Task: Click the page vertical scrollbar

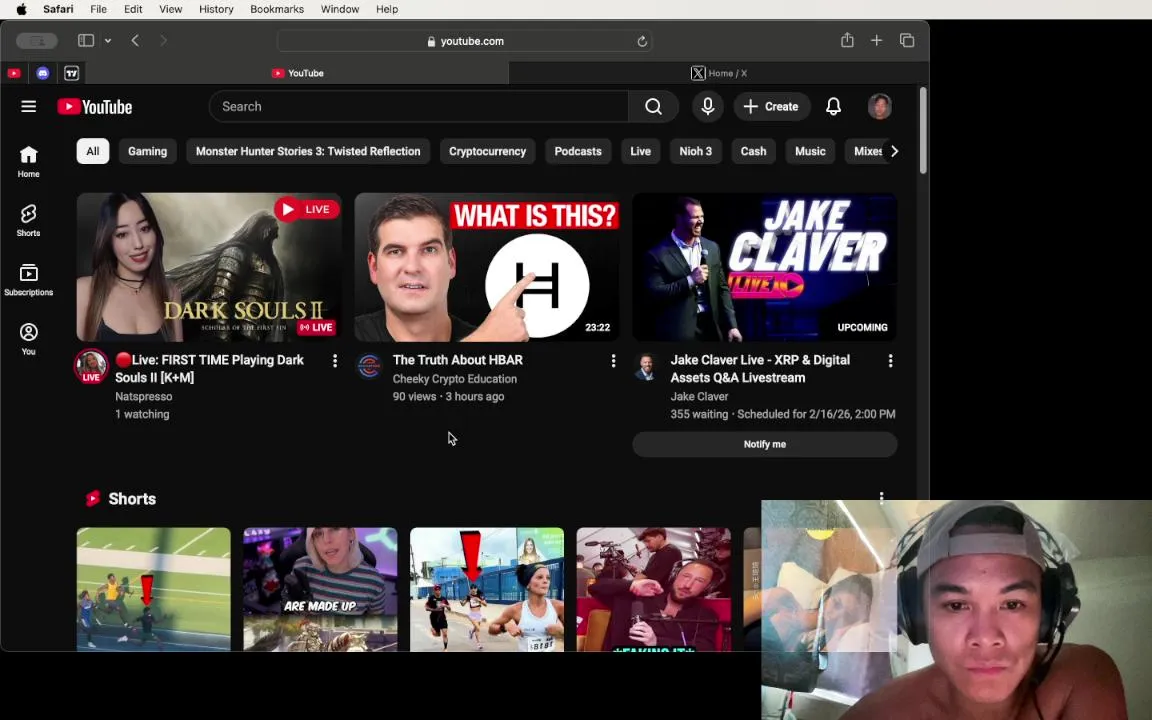Action: (x=923, y=131)
